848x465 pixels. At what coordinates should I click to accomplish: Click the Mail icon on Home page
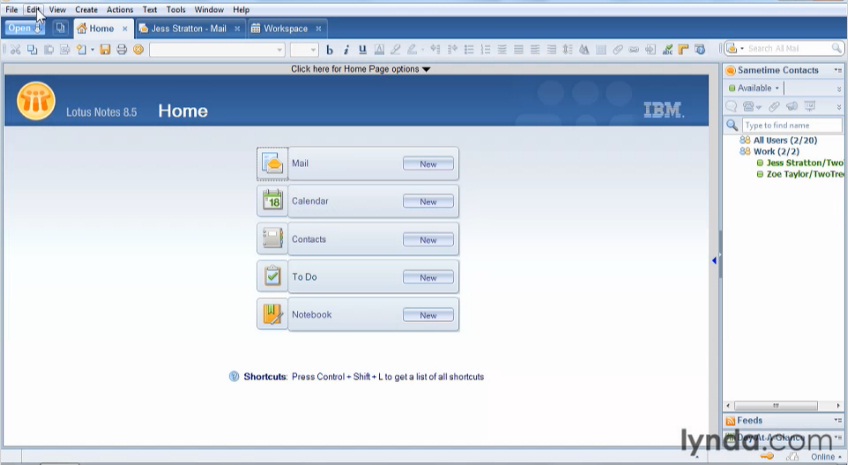point(272,163)
